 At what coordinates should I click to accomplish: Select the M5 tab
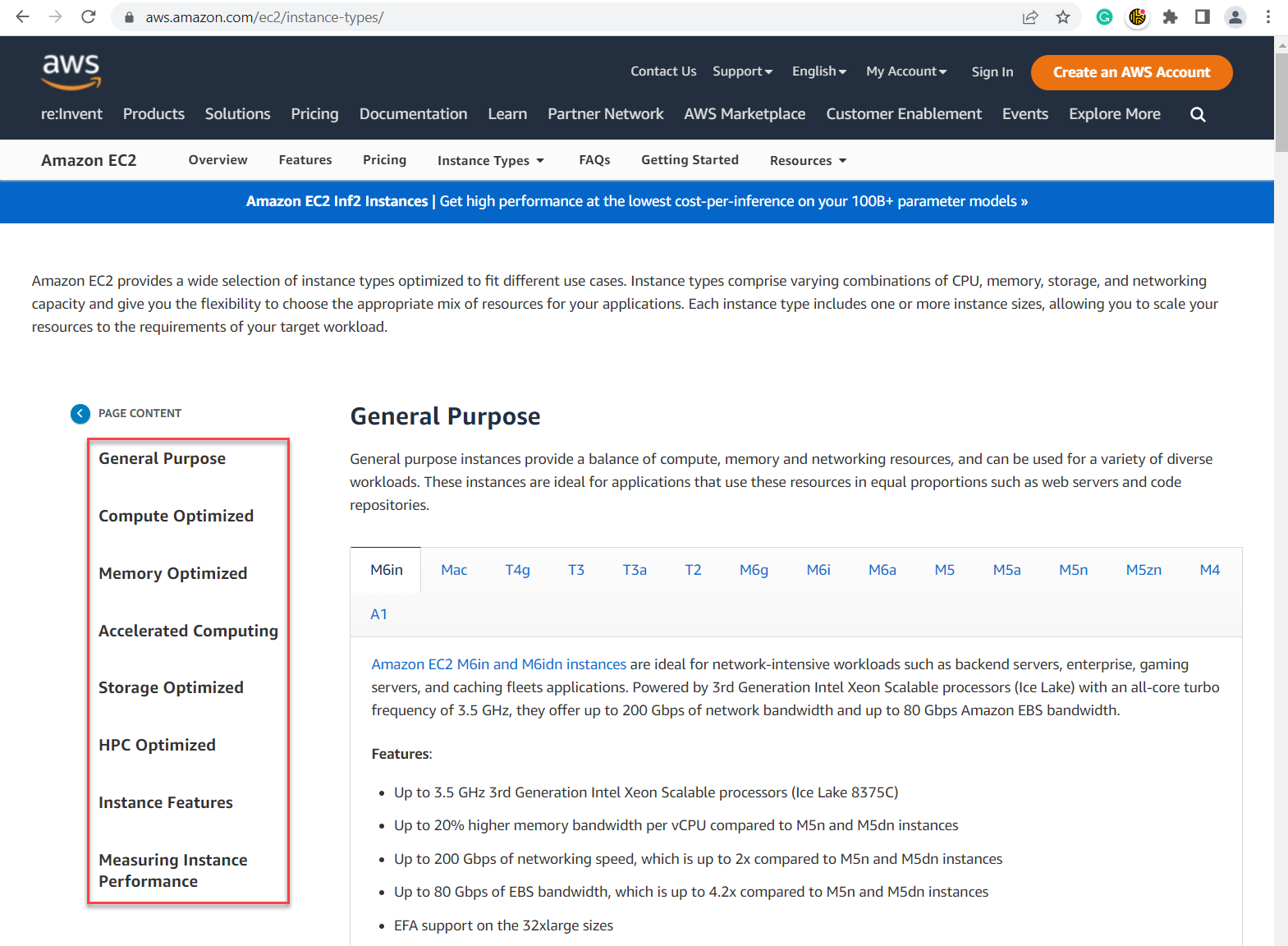tap(945, 570)
